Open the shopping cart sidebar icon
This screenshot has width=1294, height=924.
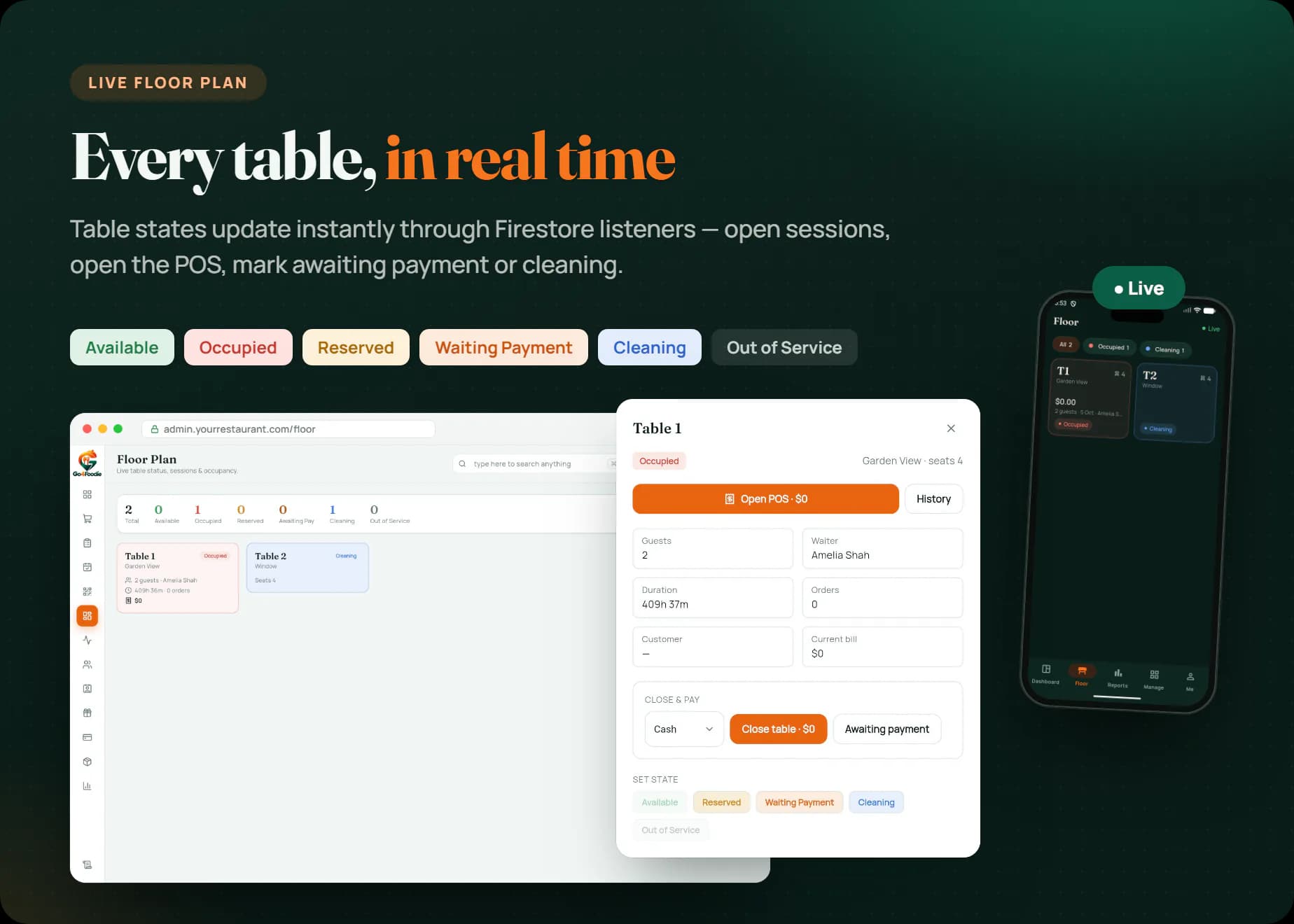87,519
